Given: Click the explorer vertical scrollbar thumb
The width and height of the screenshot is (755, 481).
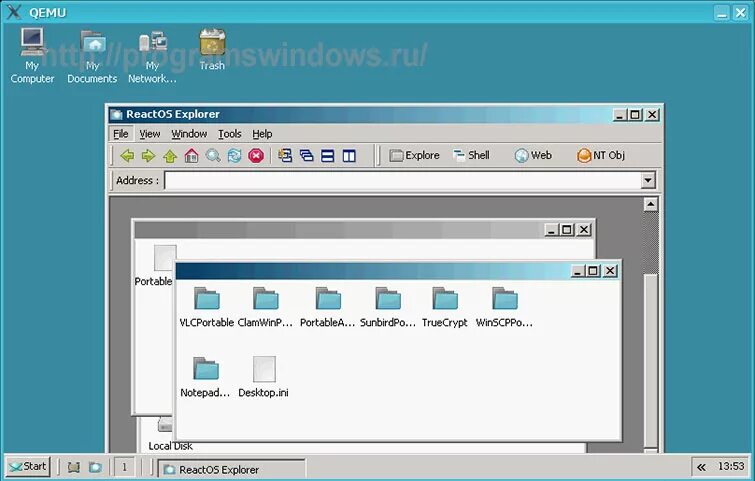Looking at the screenshot, I should [651, 360].
